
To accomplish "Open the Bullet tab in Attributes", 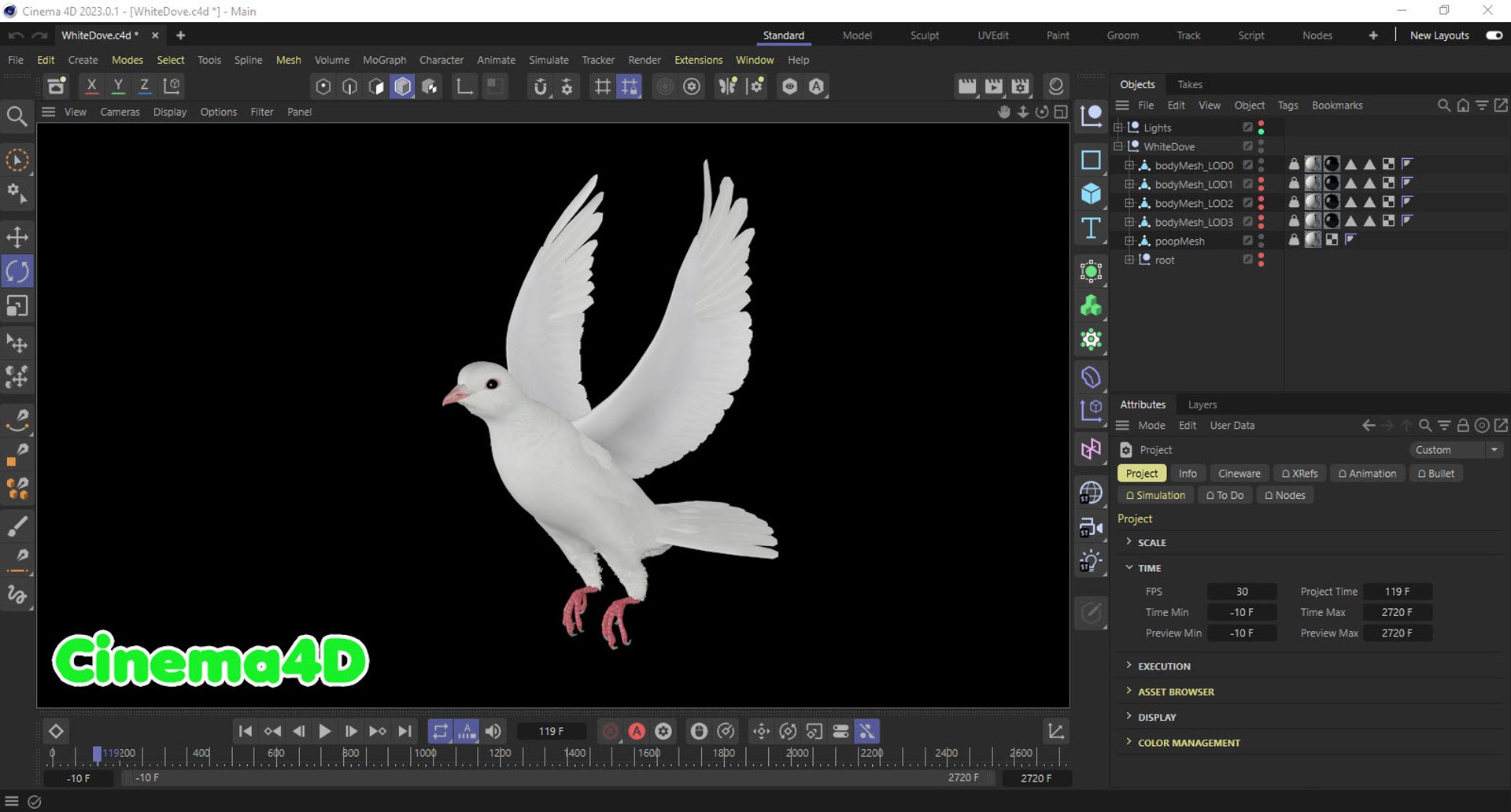I will [x=1435, y=474].
